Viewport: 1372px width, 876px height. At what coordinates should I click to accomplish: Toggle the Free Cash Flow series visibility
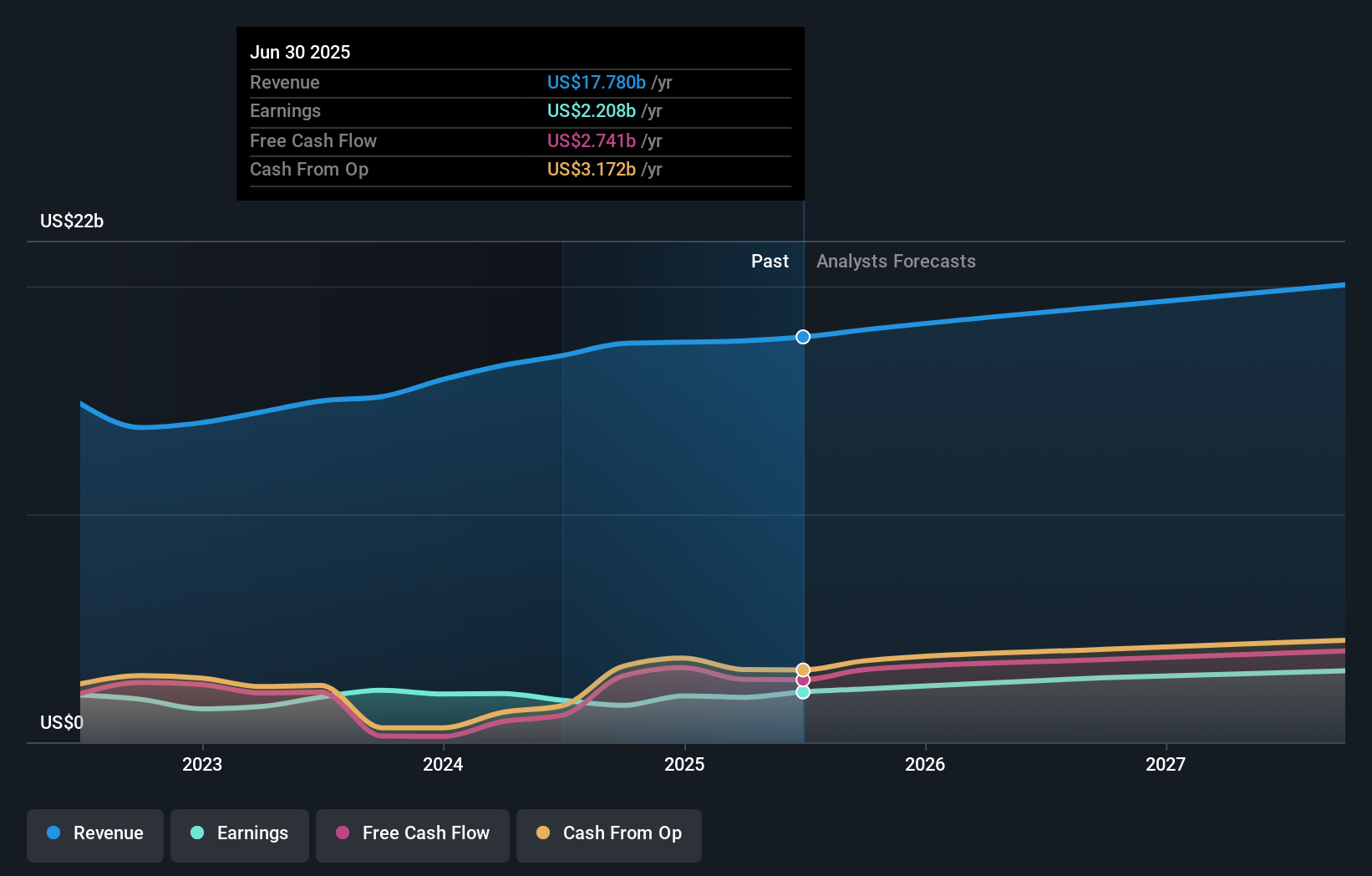412,833
